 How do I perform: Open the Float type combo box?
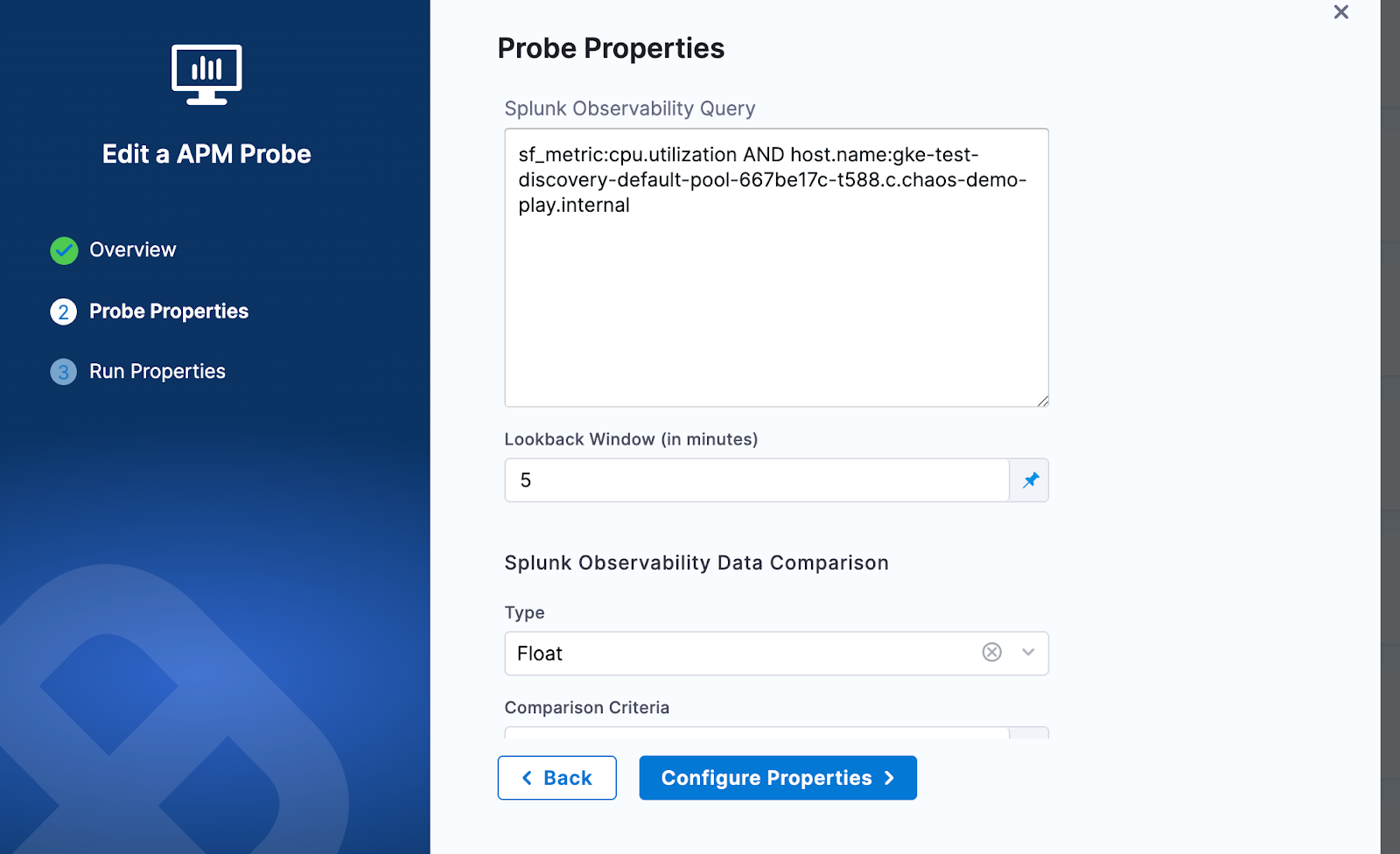[744, 654]
